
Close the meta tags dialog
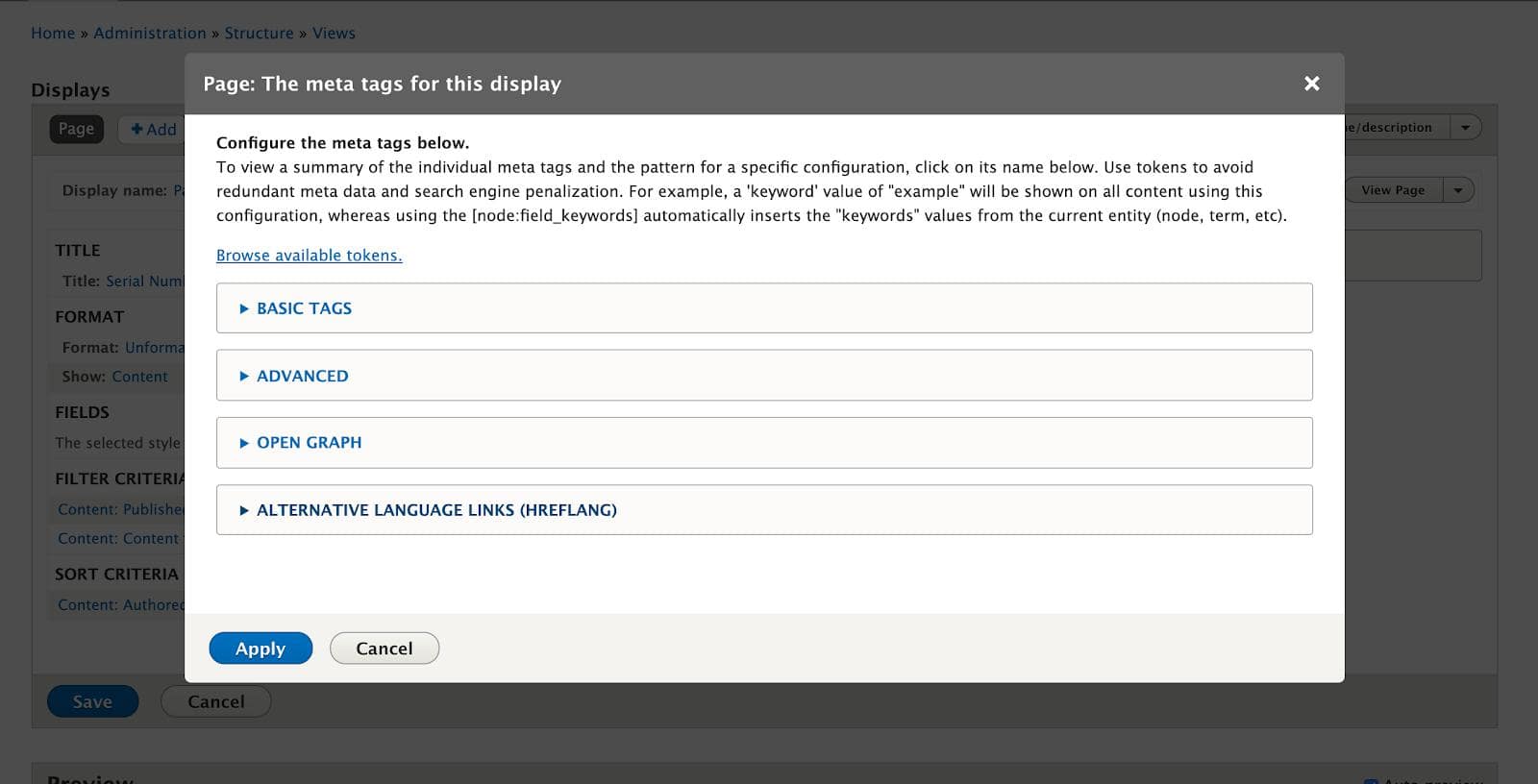pyautogui.click(x=1311, y=84)
